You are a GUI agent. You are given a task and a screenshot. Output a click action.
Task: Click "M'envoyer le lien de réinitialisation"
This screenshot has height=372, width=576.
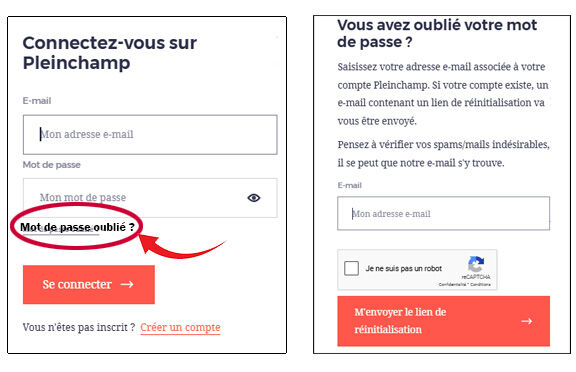pos(443,321)
